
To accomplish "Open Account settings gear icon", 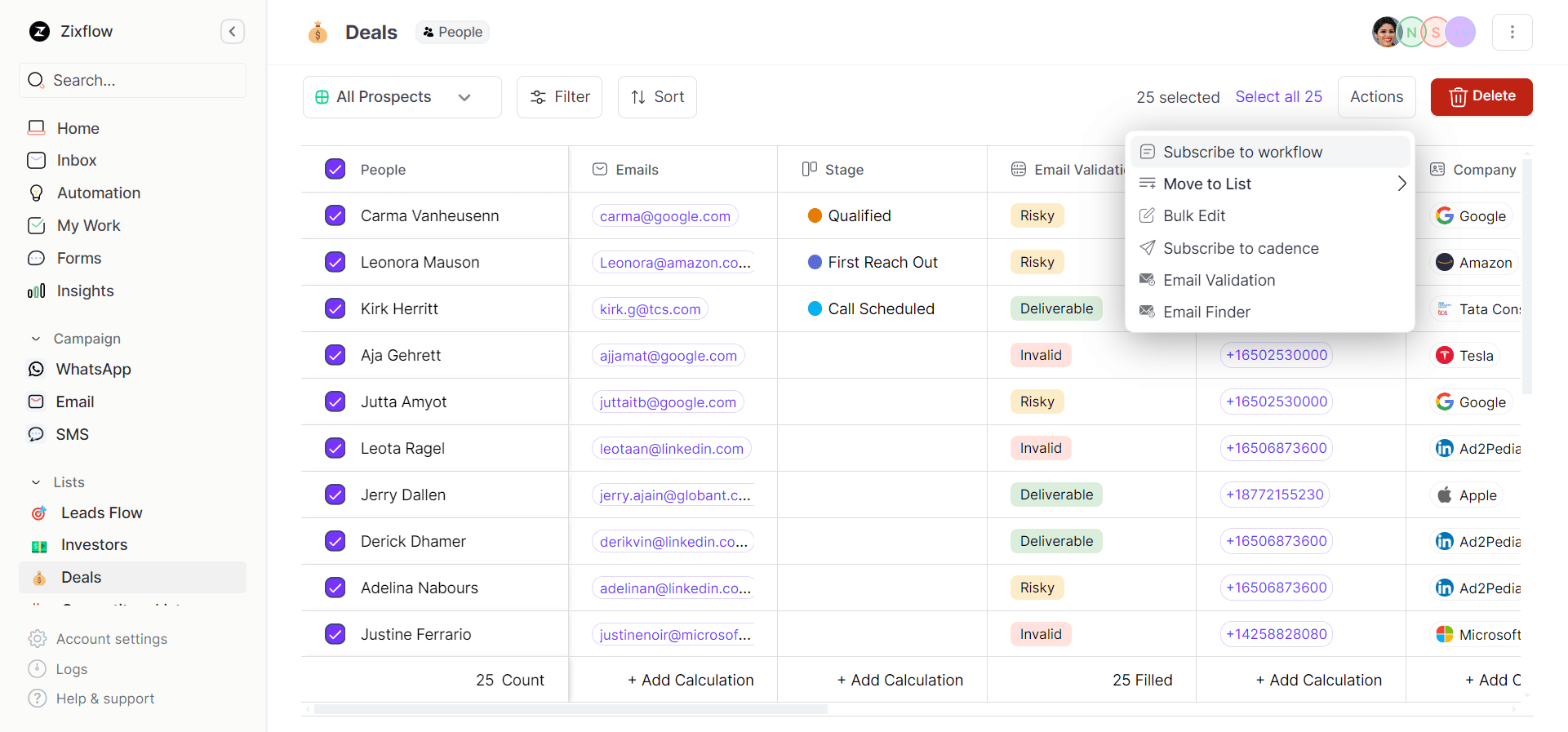I will click(x=37, y=639).
